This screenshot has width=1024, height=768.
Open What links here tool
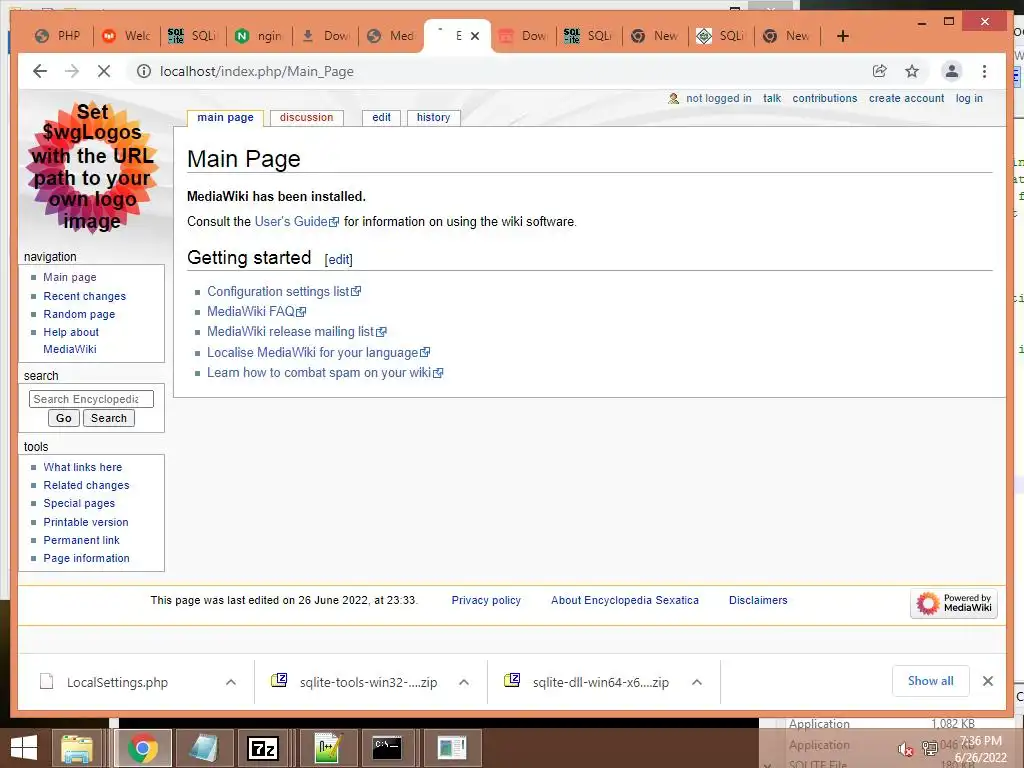tap(83, 467)
